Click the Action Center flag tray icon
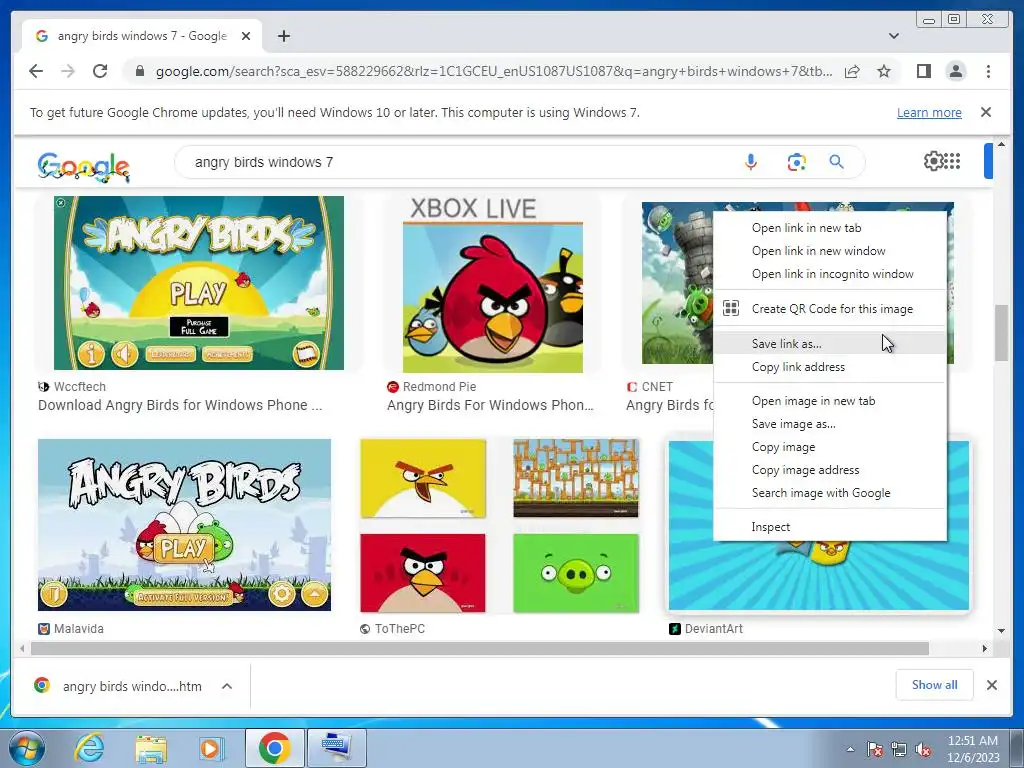The image size is (1024, 768). click(x=875, y=750)
